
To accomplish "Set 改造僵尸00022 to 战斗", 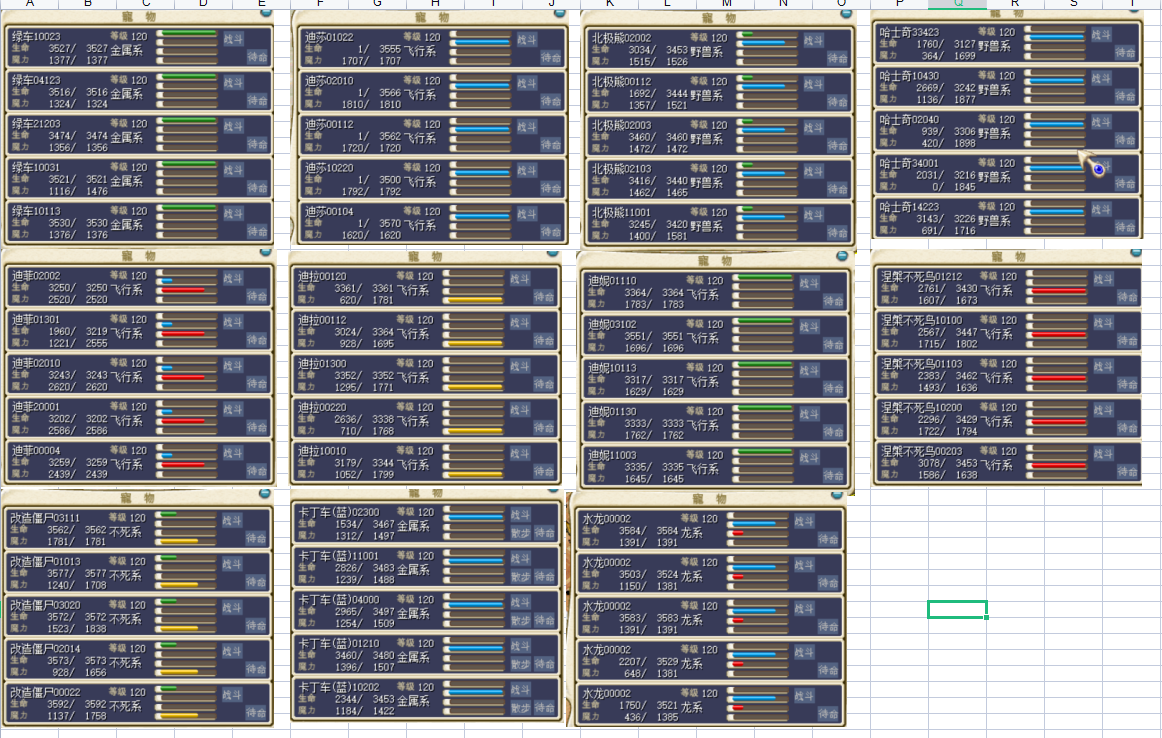I will (232, 695).
